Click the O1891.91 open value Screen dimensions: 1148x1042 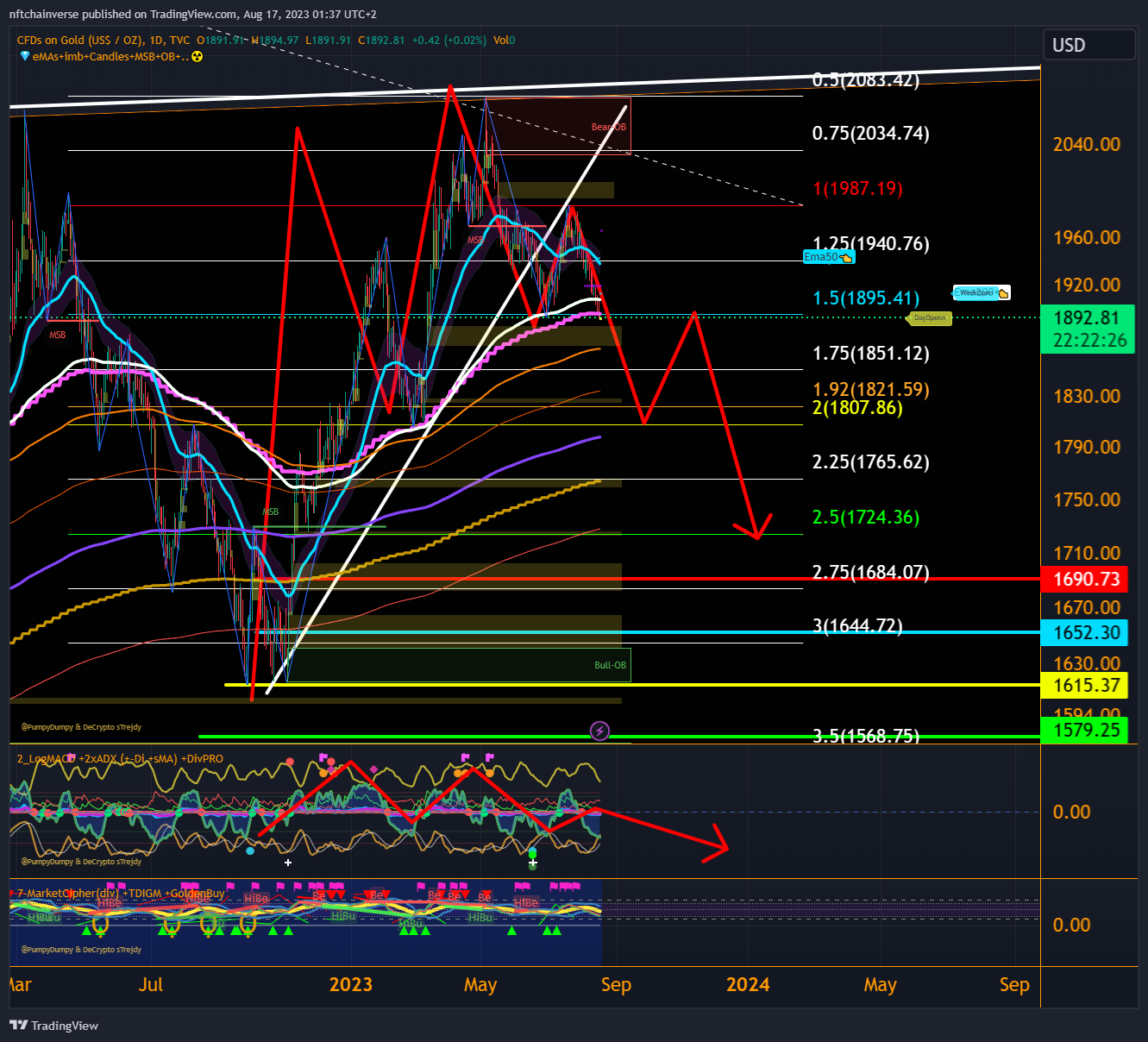click(x=221, y=40)
